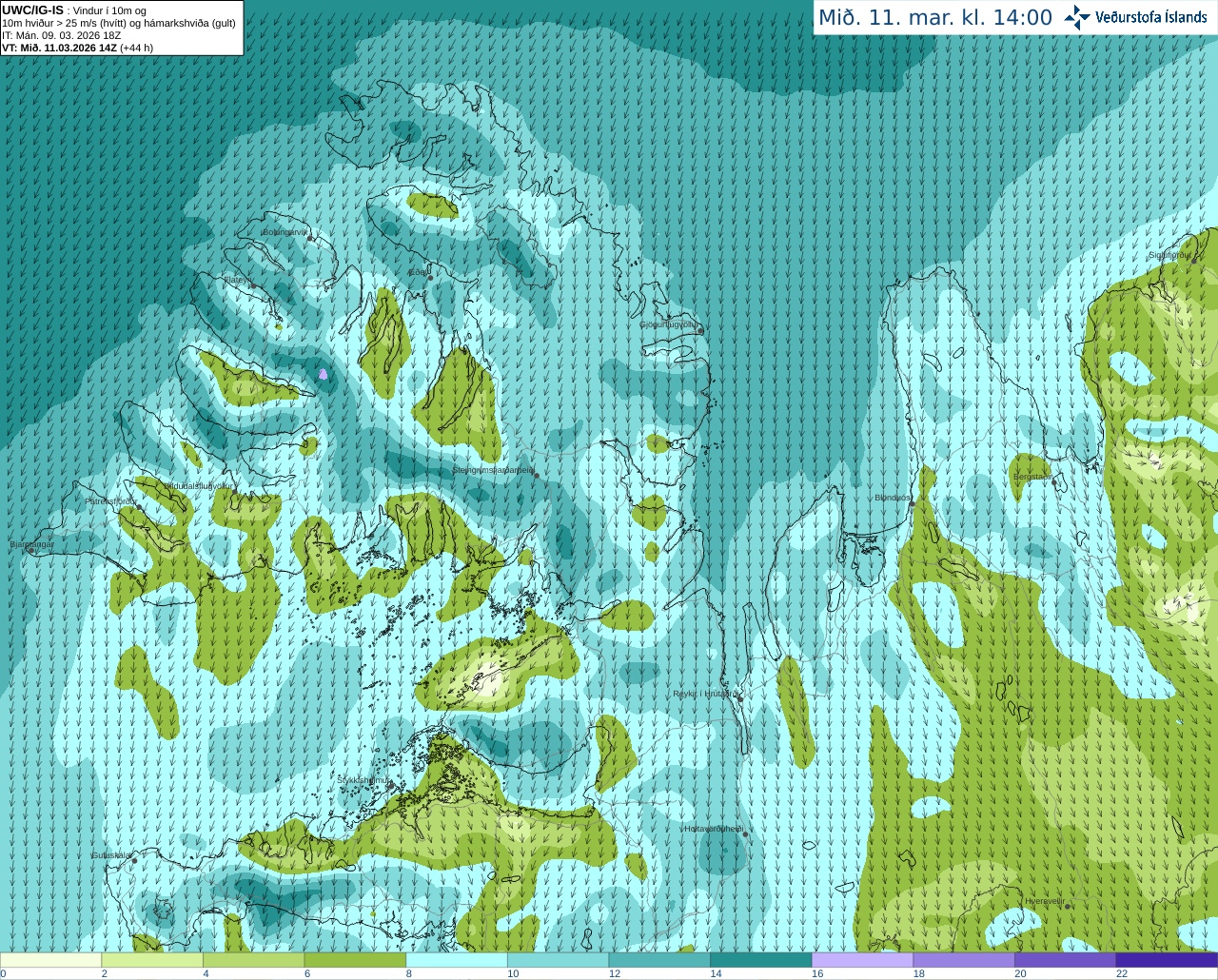1218x980 pixels.
Task: Click the violet 20–22 m/s legend swatch
Action: 1066,960
